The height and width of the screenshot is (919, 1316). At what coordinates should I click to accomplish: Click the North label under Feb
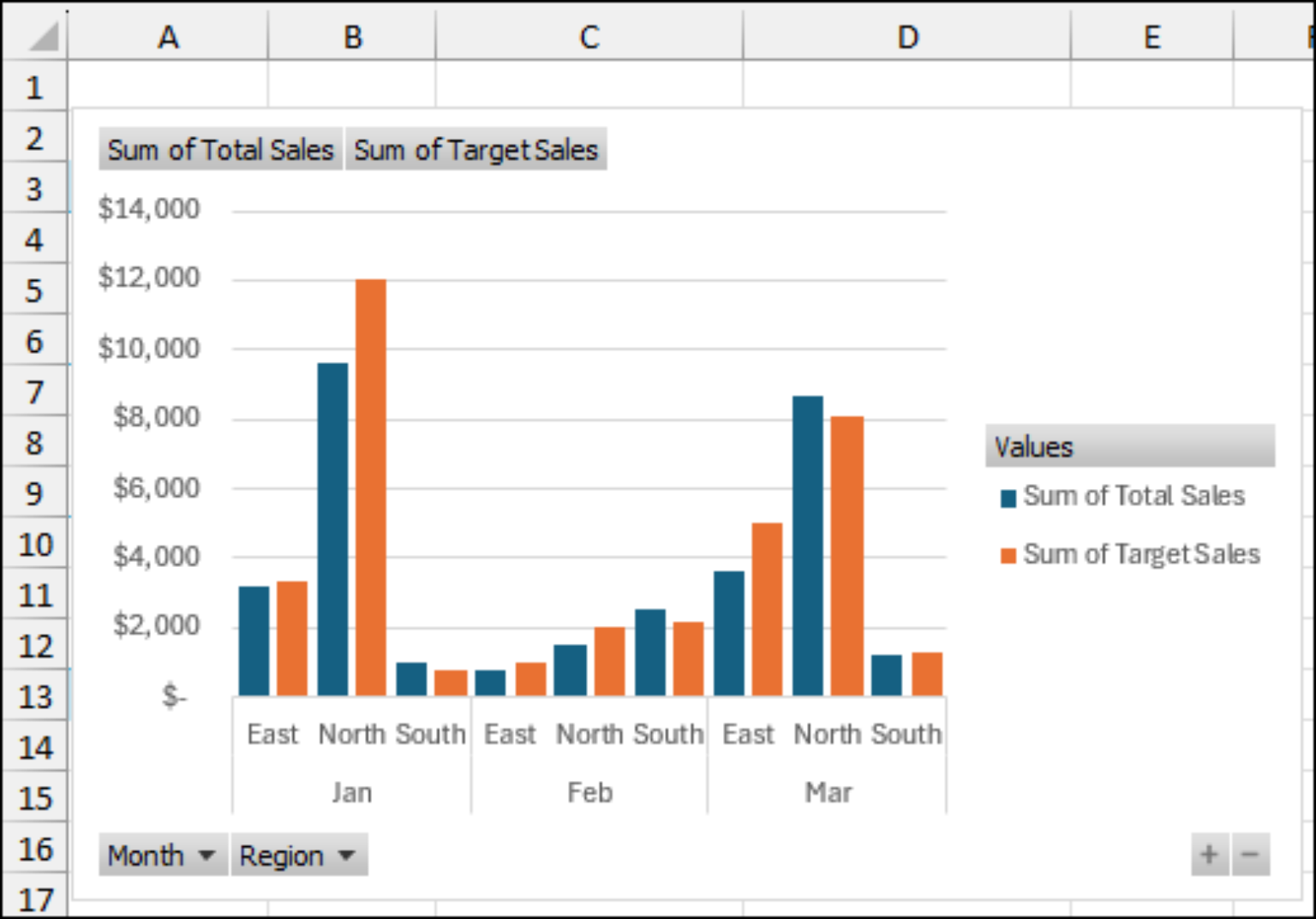coord(590,734)
